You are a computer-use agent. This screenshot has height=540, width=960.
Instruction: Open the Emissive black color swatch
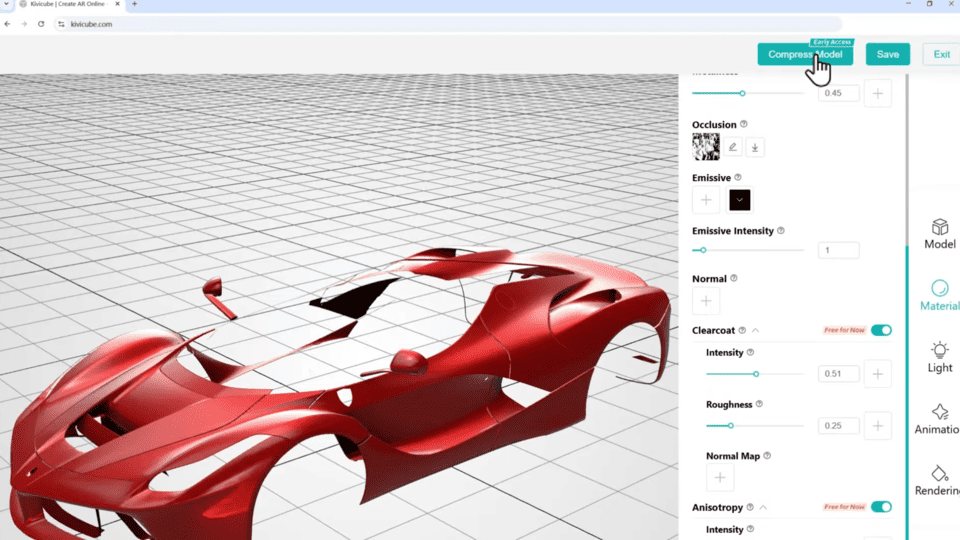740,200
